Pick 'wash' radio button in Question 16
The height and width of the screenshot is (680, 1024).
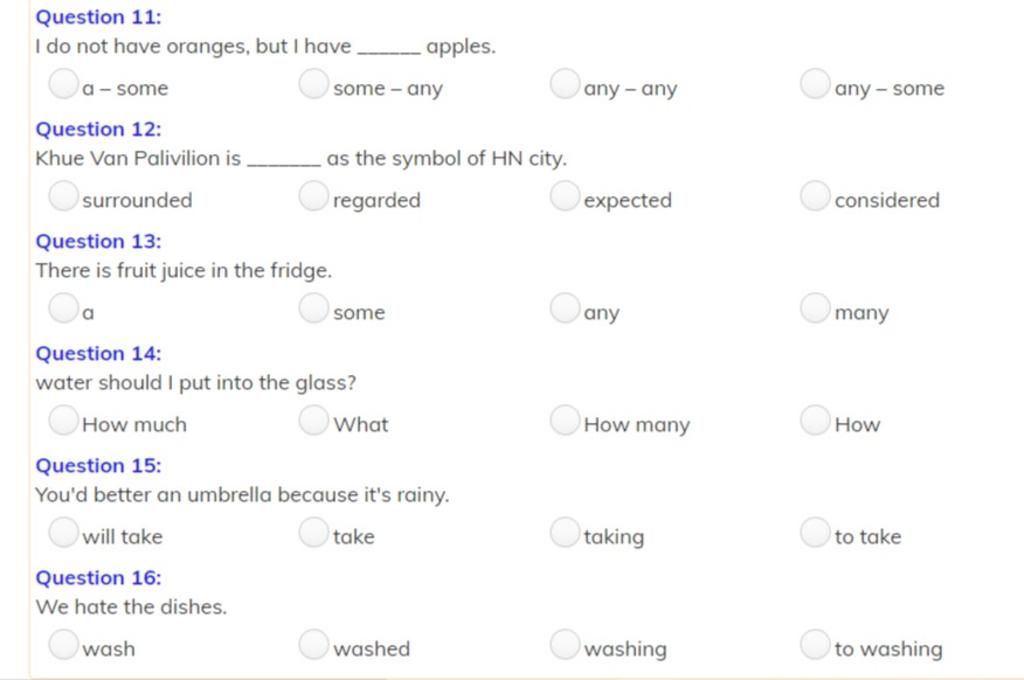point(63,645)
